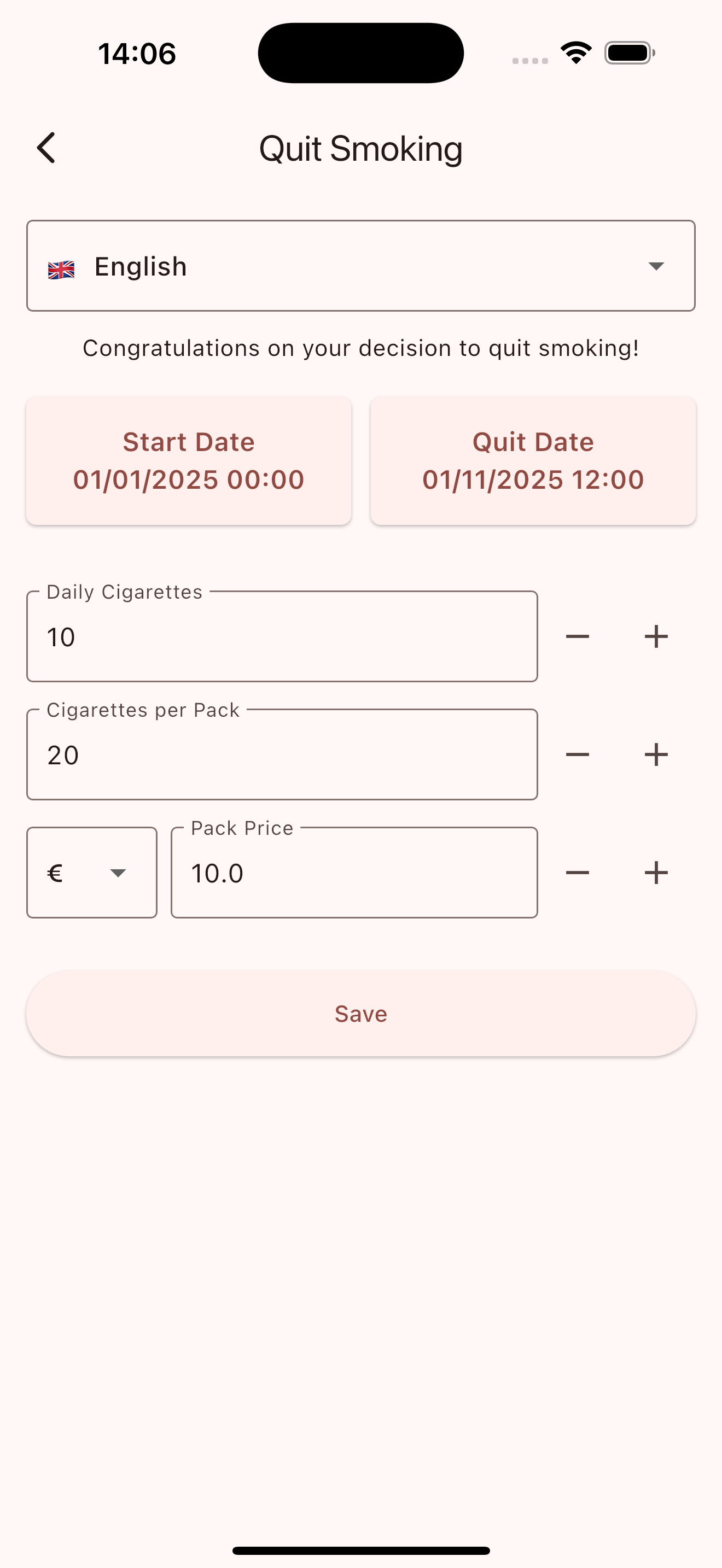Viewport: 722px width, 1568px height.
Task: Expand the euro currency selector
Action: pyautogui.click(x=92, y=873)
